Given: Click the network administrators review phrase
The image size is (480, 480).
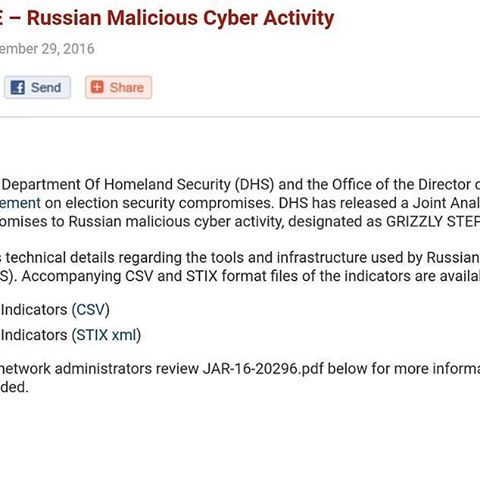Looking at the screenshot, I should point(99,369).
